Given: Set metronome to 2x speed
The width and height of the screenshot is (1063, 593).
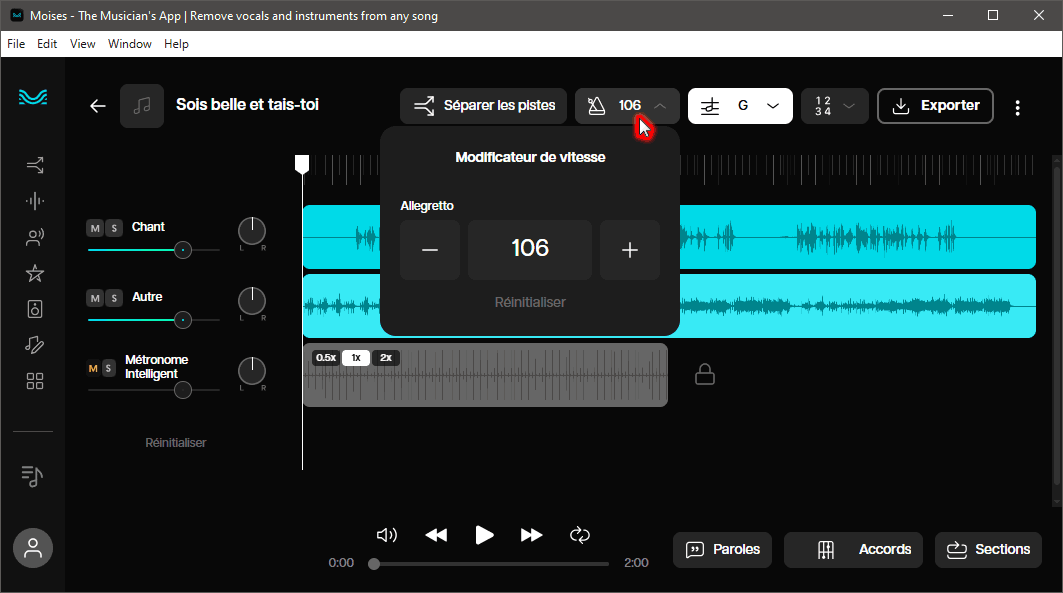Looking at the screenshot, I should (386, 358).
